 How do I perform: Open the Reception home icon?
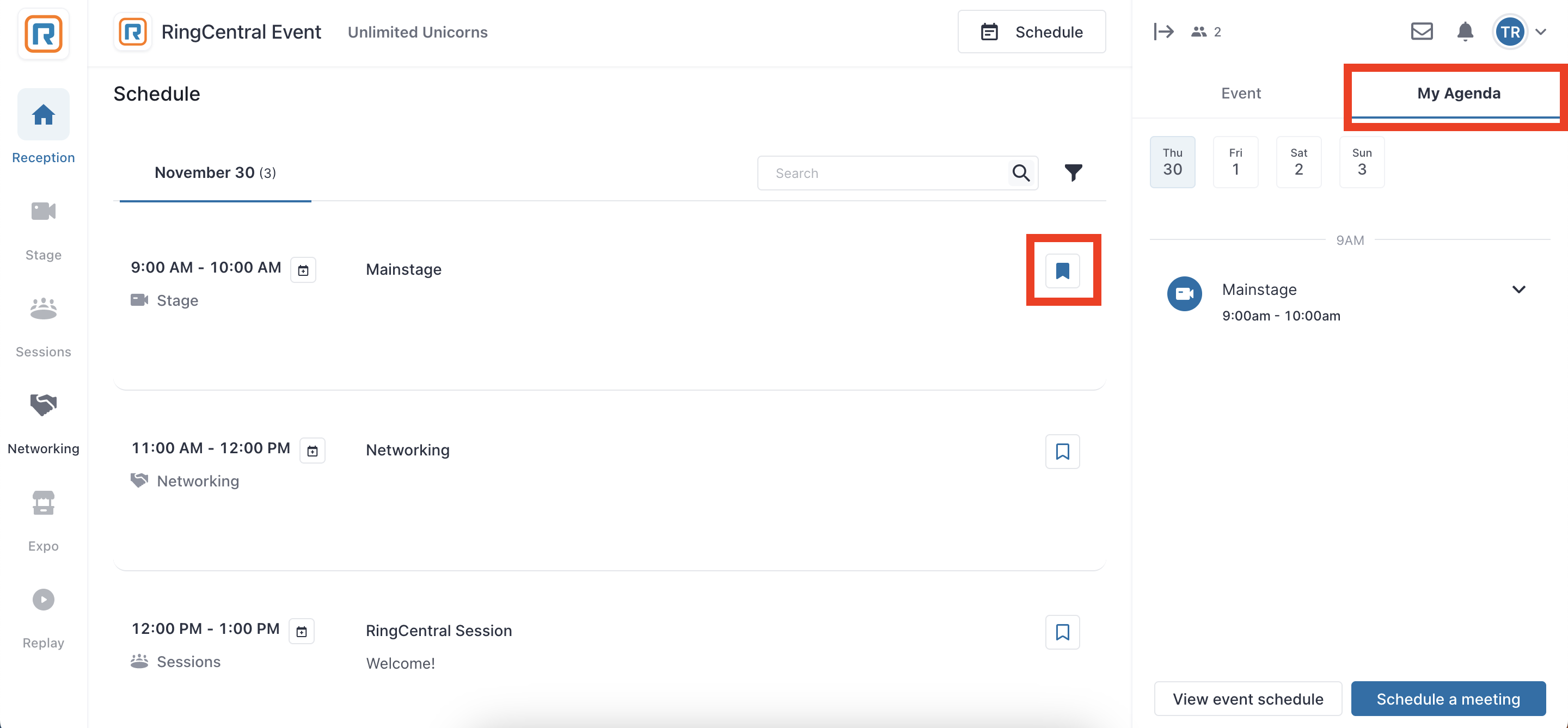click(43, 114)
